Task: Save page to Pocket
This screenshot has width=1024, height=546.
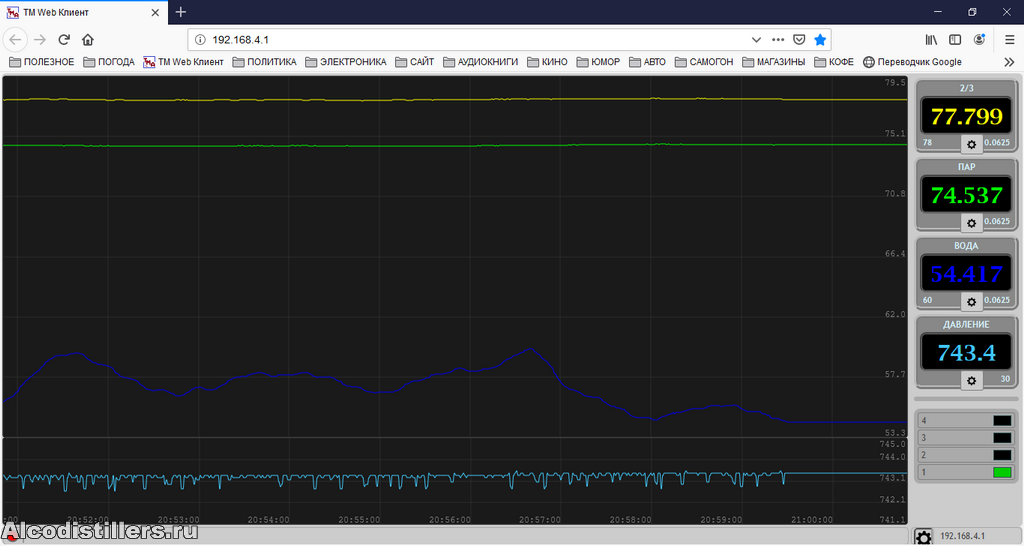Action: pyautogui.click(x=799, y=40)
